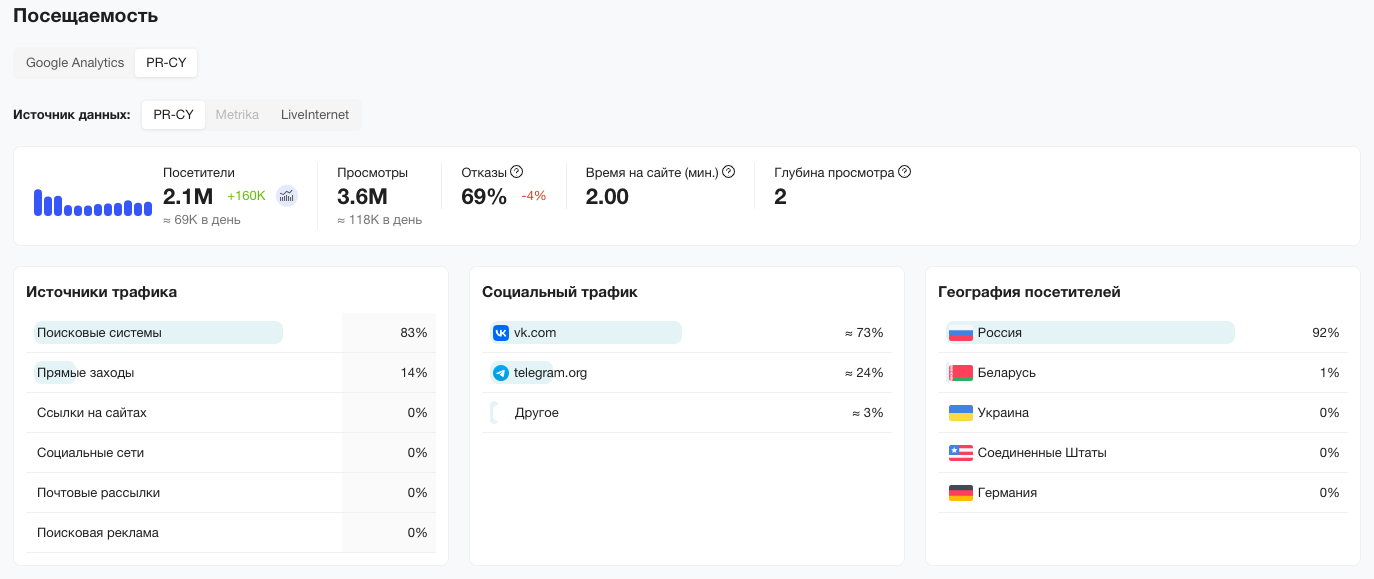Choose LiveInternet as data source
The image size is (1374, 579).
[x=315, y=115]
